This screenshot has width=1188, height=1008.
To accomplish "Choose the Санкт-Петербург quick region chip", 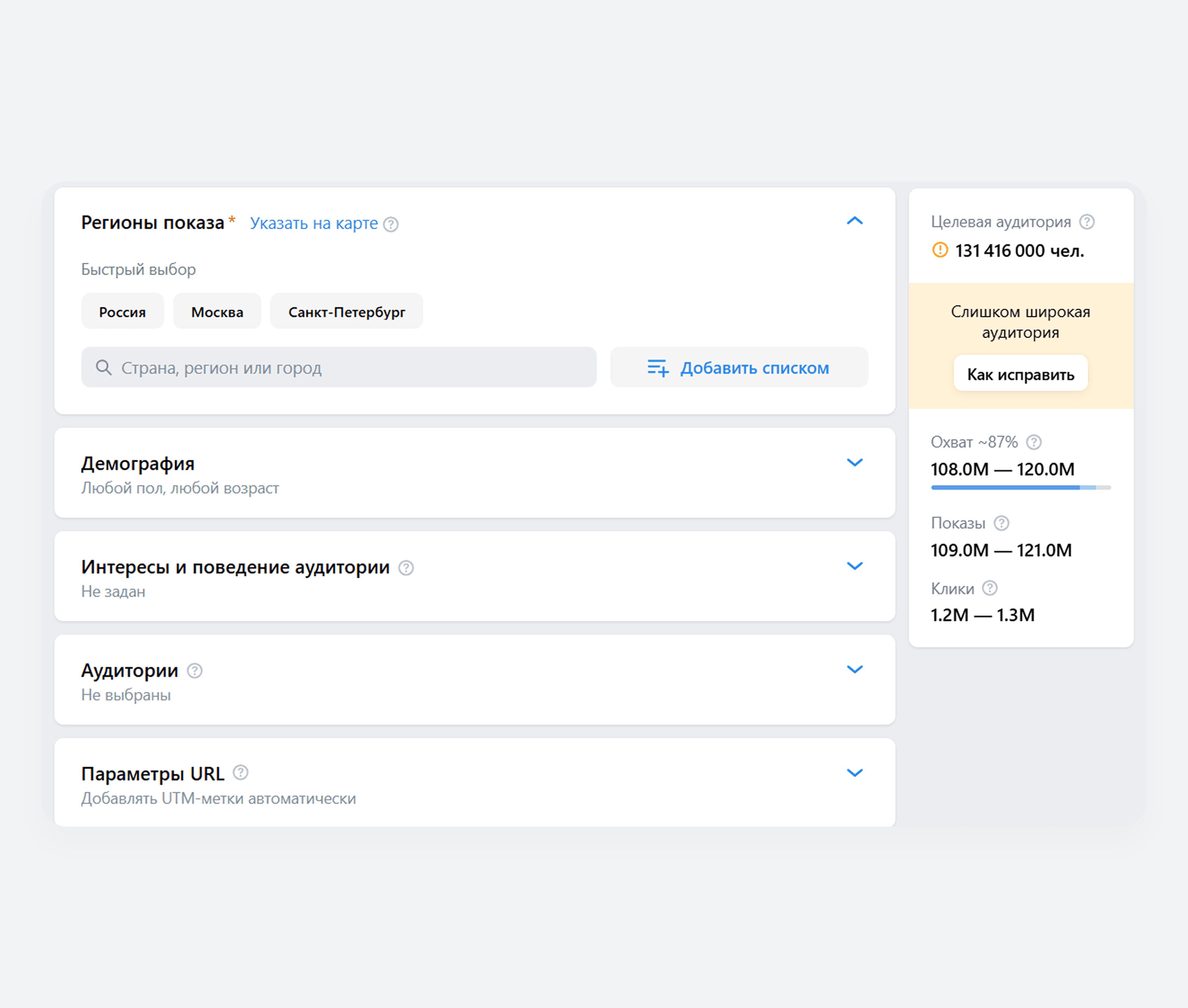I will (x=346, y=312).
